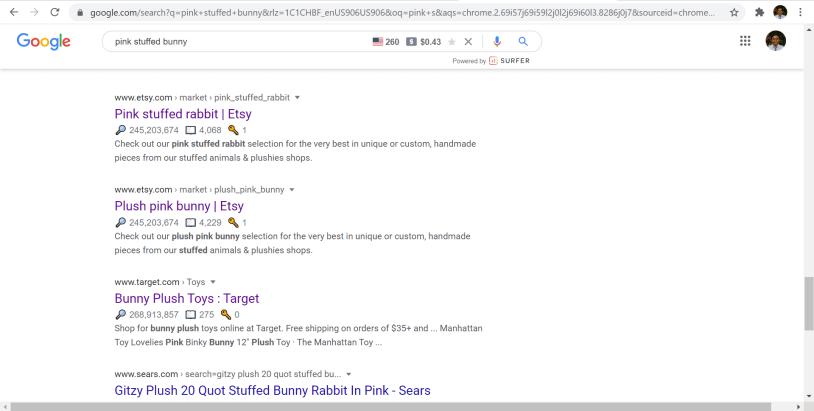The image size is (814, 411).
Task: Click the traffic magnifier icon for Pink stuffed rabbit
Action: click(120, 130)
